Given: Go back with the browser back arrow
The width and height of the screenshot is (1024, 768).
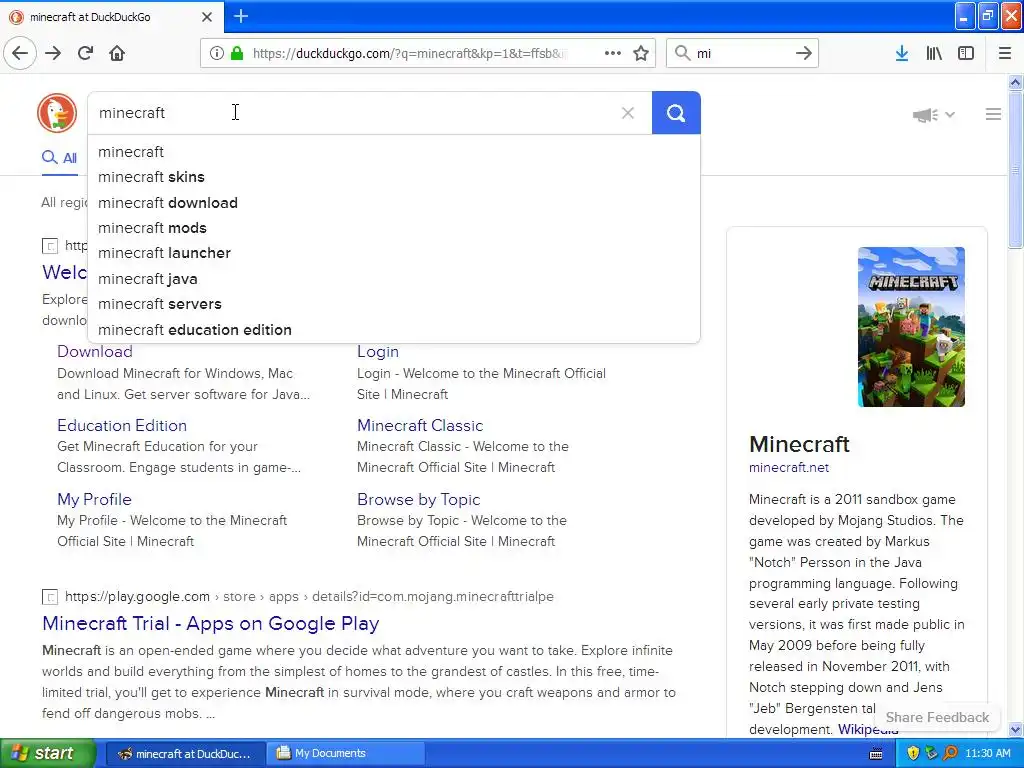Looking at the screenshot, I should pos(20,53).
